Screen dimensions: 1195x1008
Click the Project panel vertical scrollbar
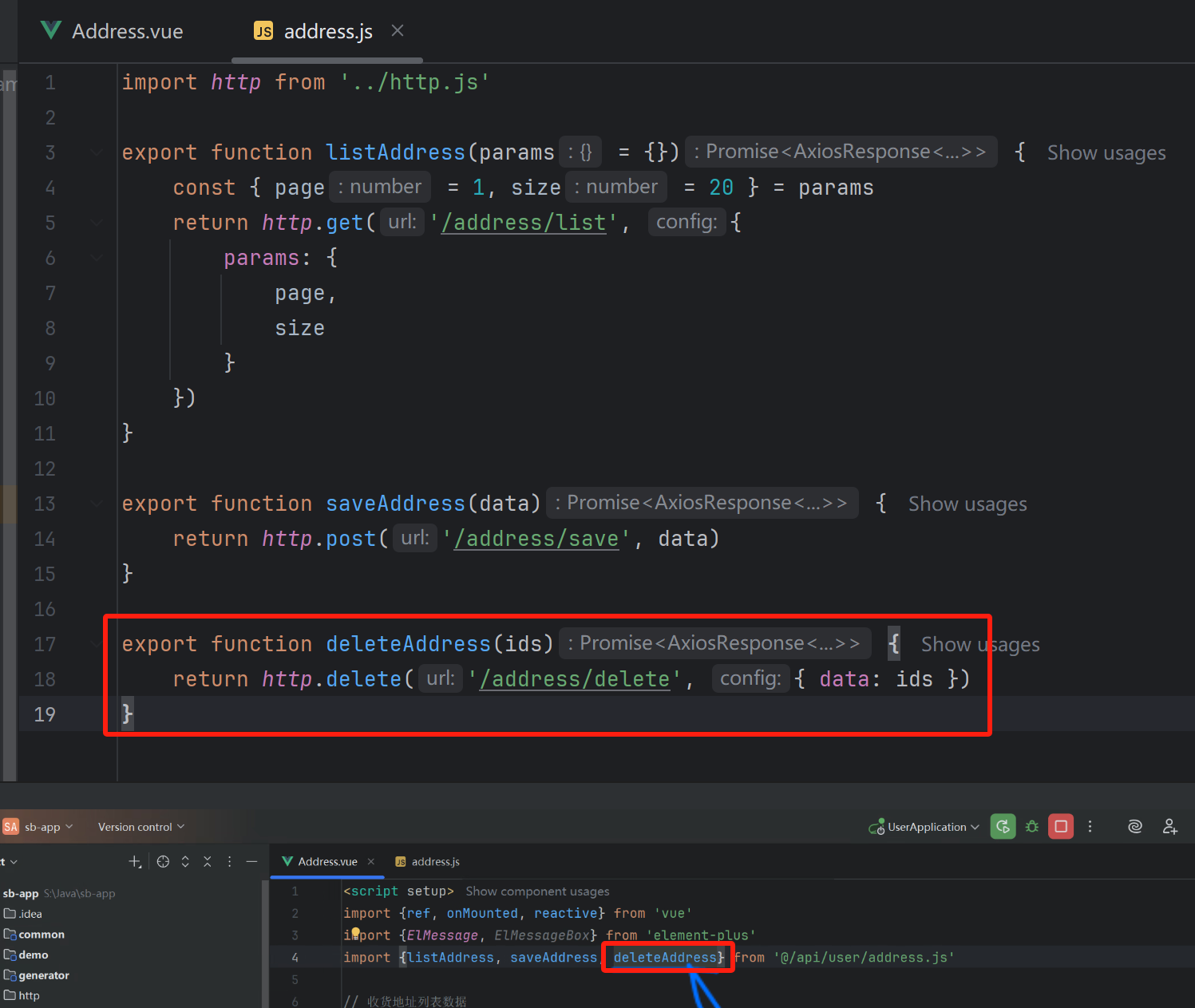point(265,943)
